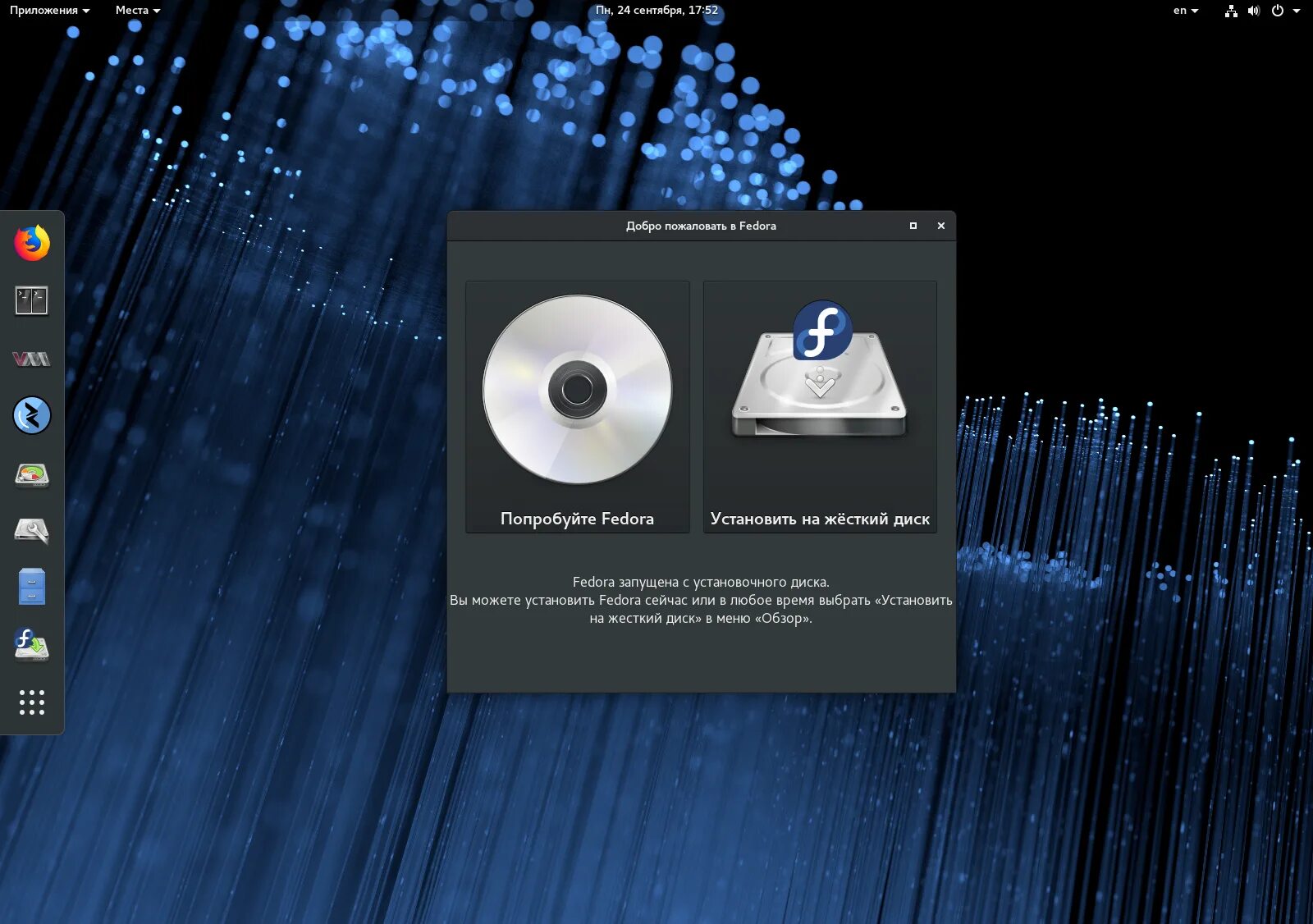Expand the system menu arrow
This screenshot has width=1313, height=924.
[1297, 11]
